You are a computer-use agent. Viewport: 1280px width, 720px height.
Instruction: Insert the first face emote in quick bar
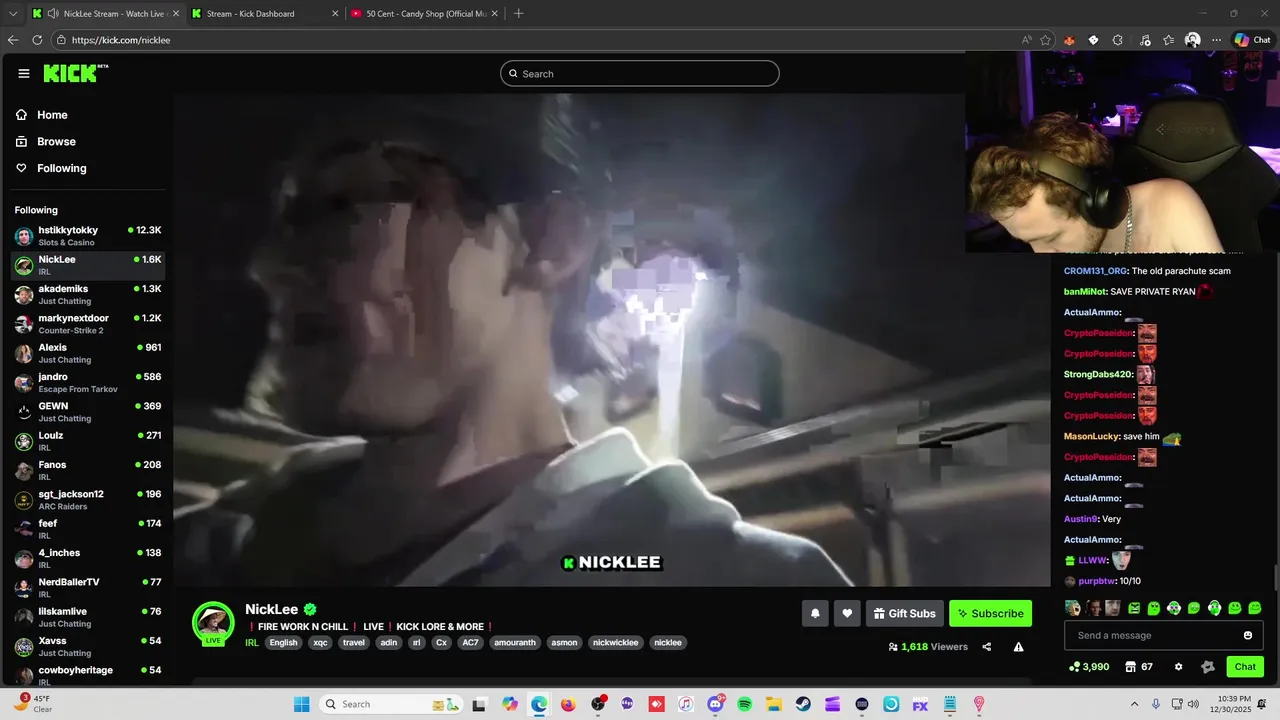[x=1073, y=608]
